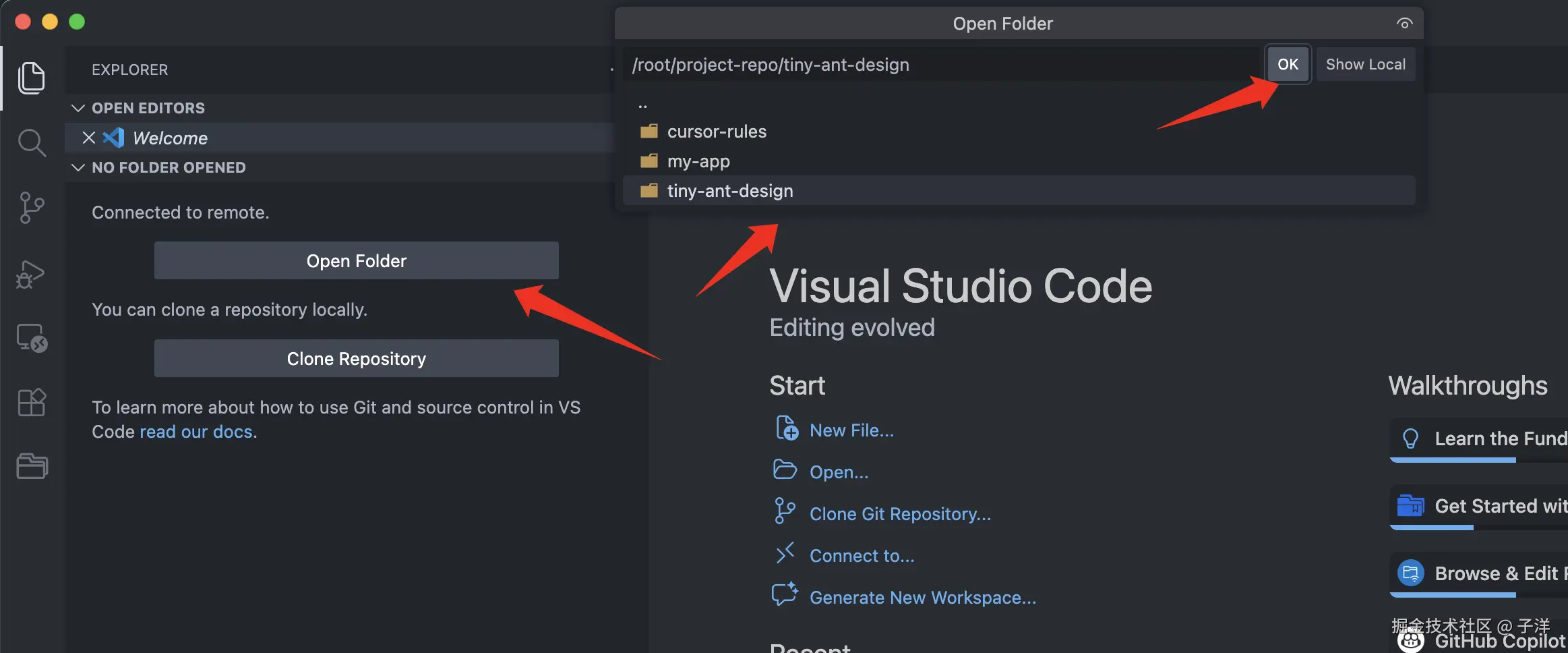
Task: Click the Clone Git Repository branch icon
Action: click(785, 511)
